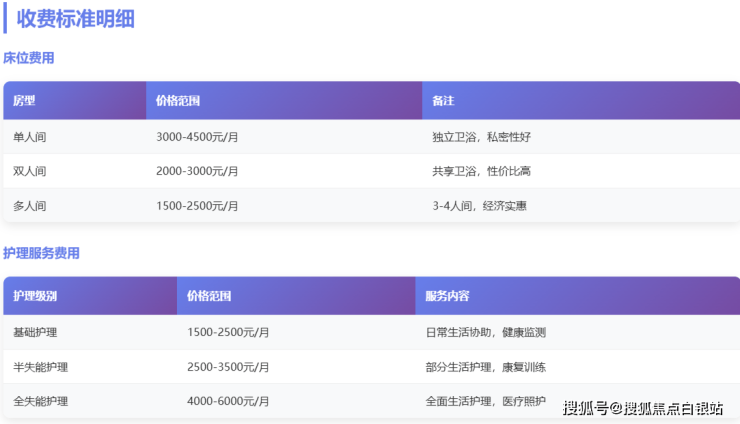Click the 服务内容 column header
Viewport: 740px width, 424px height.
pyautogui.click(x=447, y=296)
